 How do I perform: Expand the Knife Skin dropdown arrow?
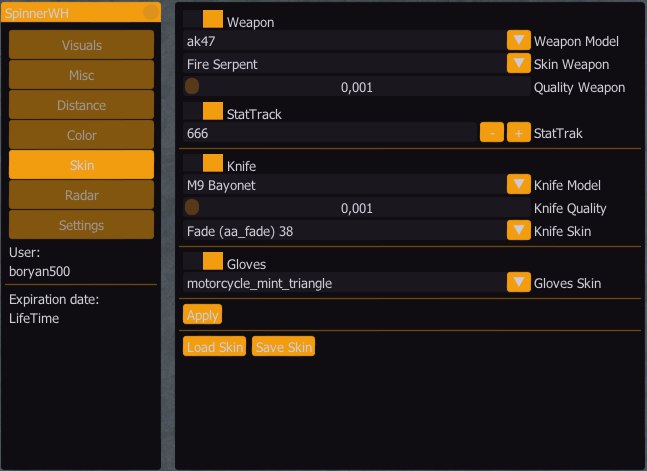[x=519, y=231]
